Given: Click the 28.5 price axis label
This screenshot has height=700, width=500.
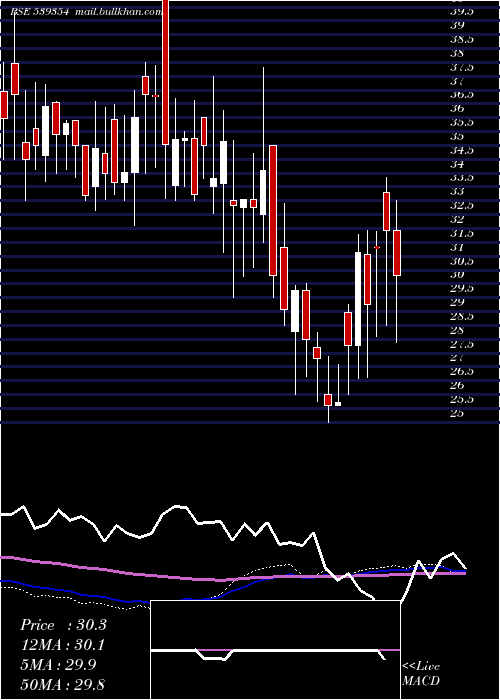Looking at the screenshot, I should point(461,317).
